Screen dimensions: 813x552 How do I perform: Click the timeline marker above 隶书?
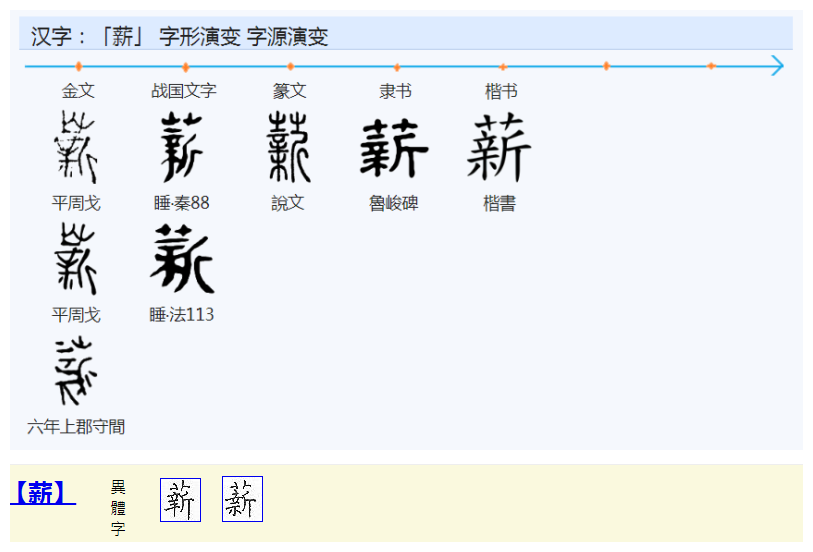coord(397,67)
